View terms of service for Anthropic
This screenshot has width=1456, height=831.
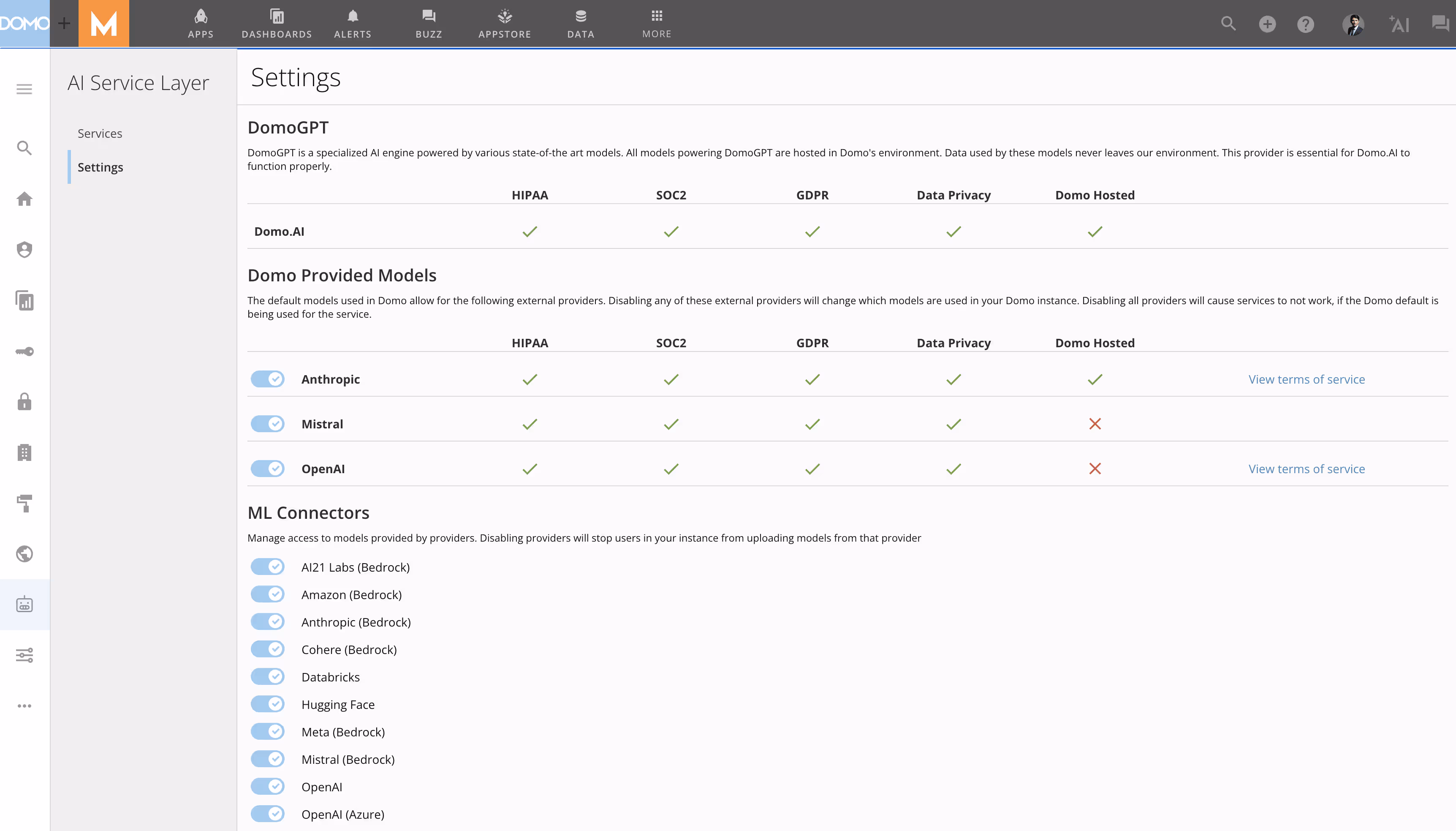1306,379
